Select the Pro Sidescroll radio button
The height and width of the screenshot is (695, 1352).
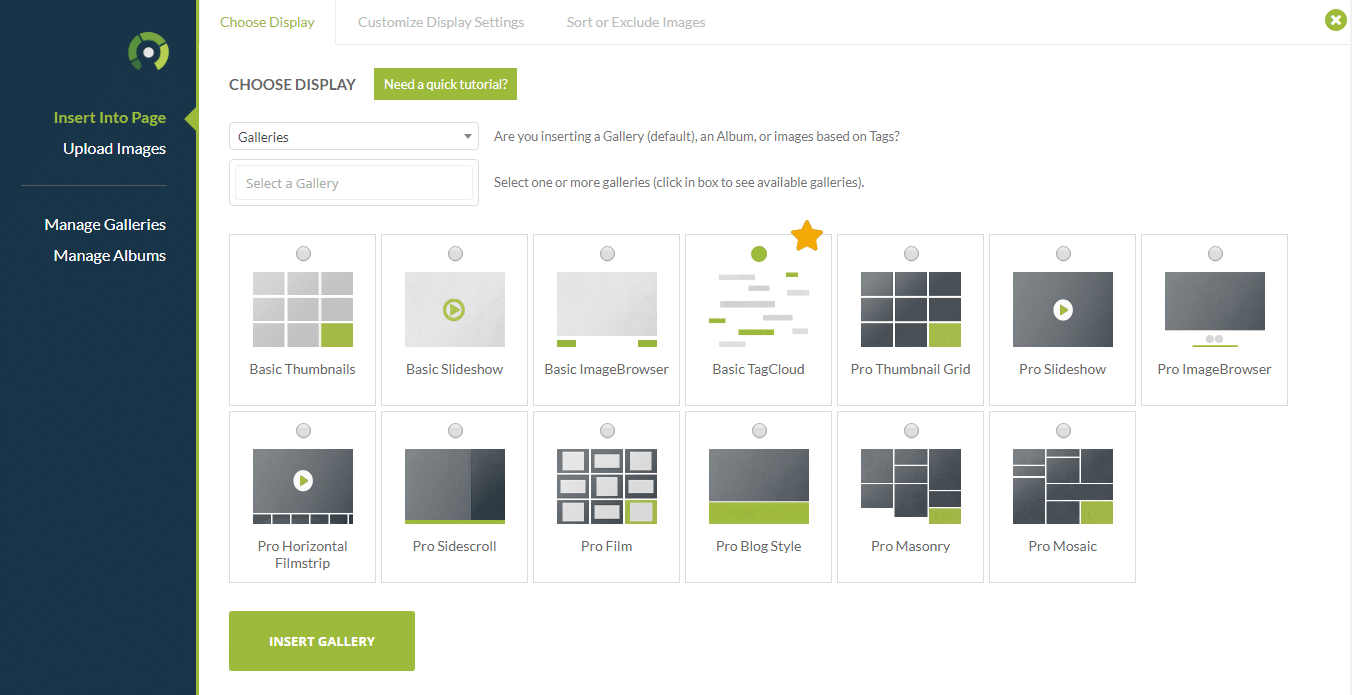455,431
